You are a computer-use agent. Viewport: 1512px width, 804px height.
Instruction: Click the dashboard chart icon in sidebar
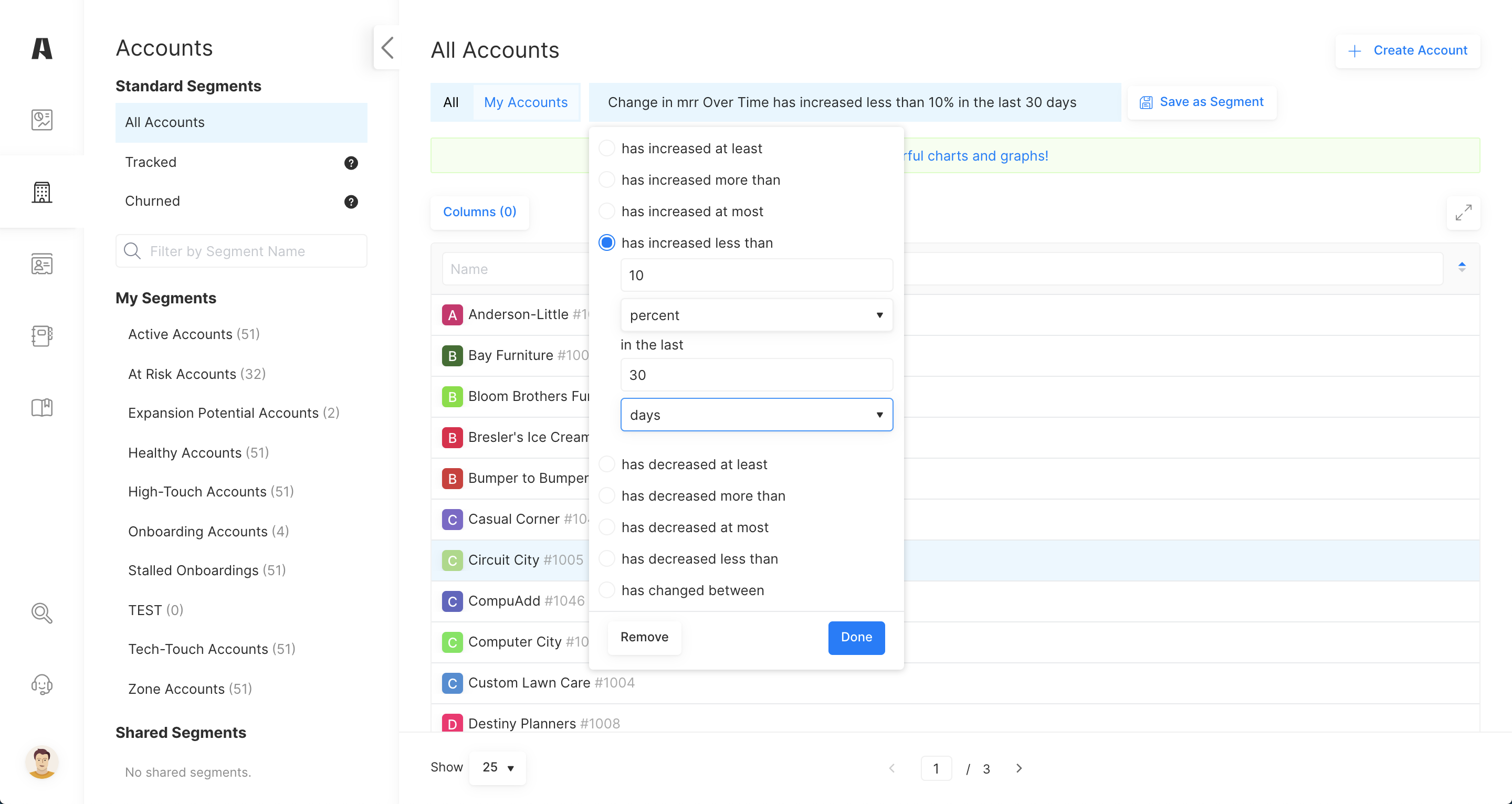pyautogui.click(x=41, y=120)
